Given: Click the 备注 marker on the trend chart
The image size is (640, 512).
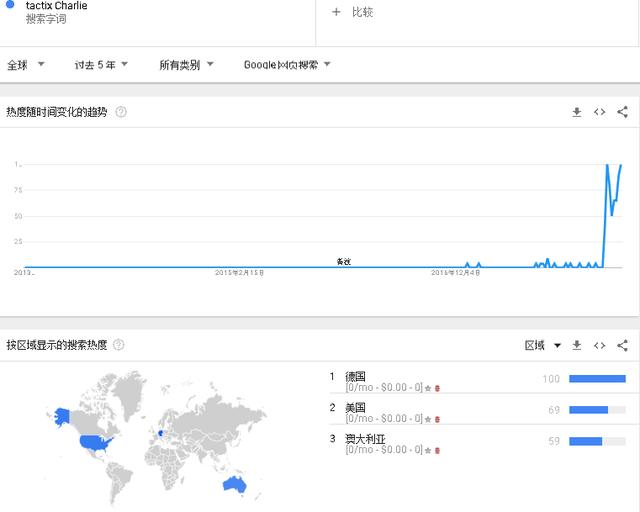Looking at the screenshot, I should pos(344,261).
